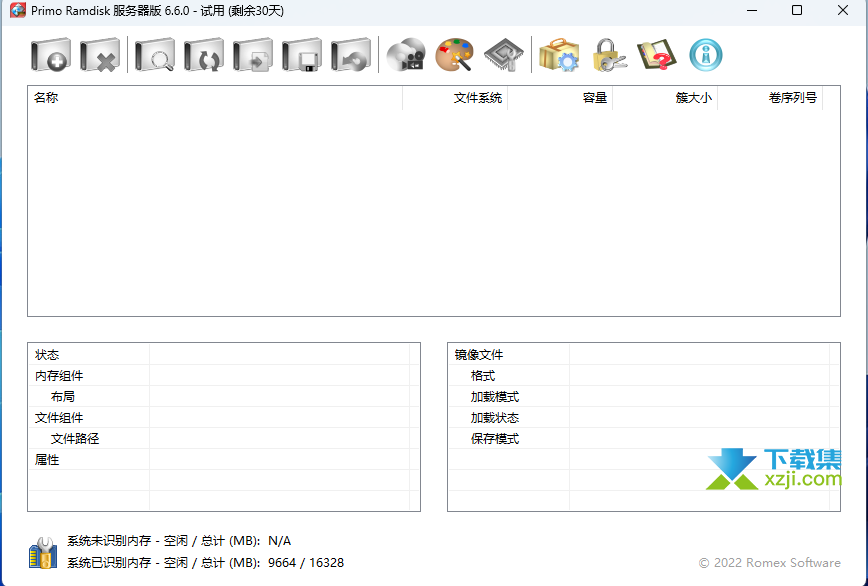Open the memory chip with wrench icon
Screen dimensions: 868x586
(504, 55)
